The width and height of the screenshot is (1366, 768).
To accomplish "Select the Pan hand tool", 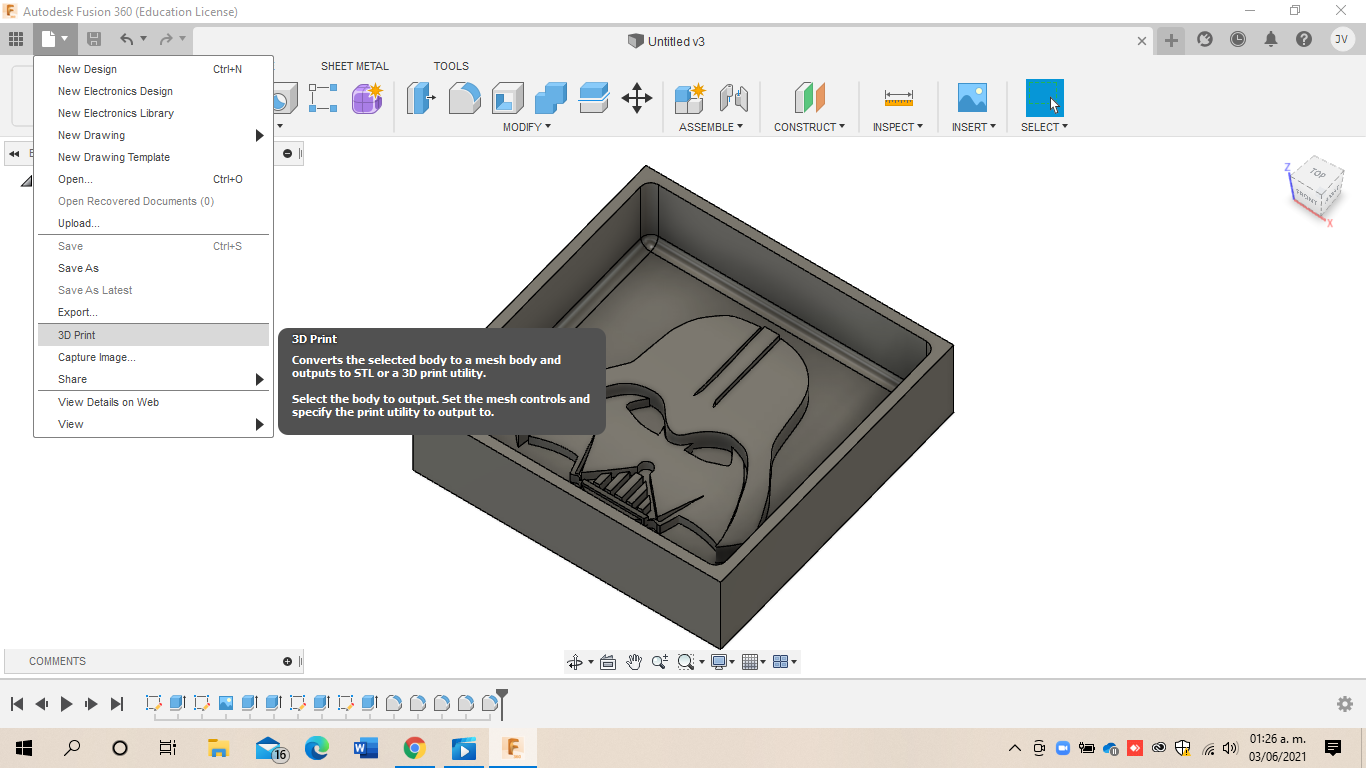I will point(634,662).
